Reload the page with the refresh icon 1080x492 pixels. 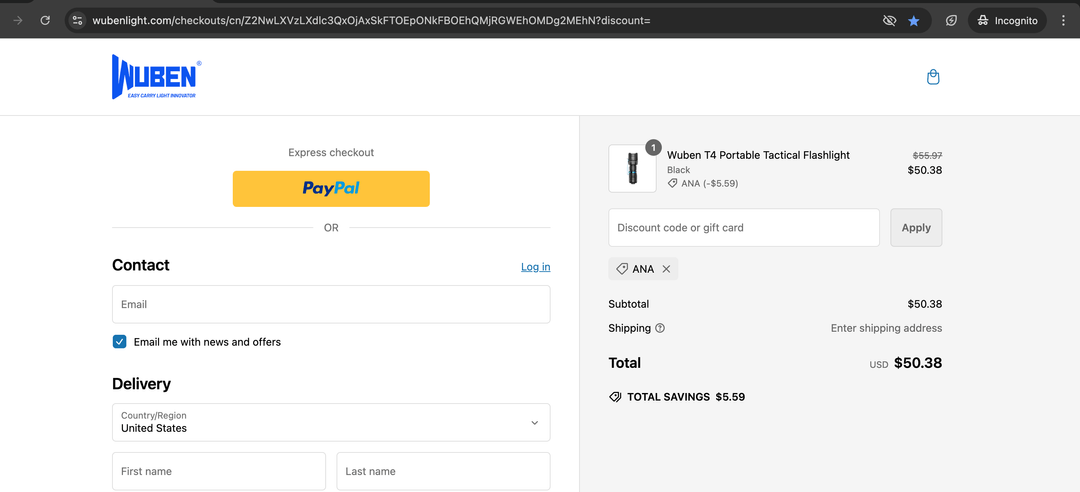45,20
